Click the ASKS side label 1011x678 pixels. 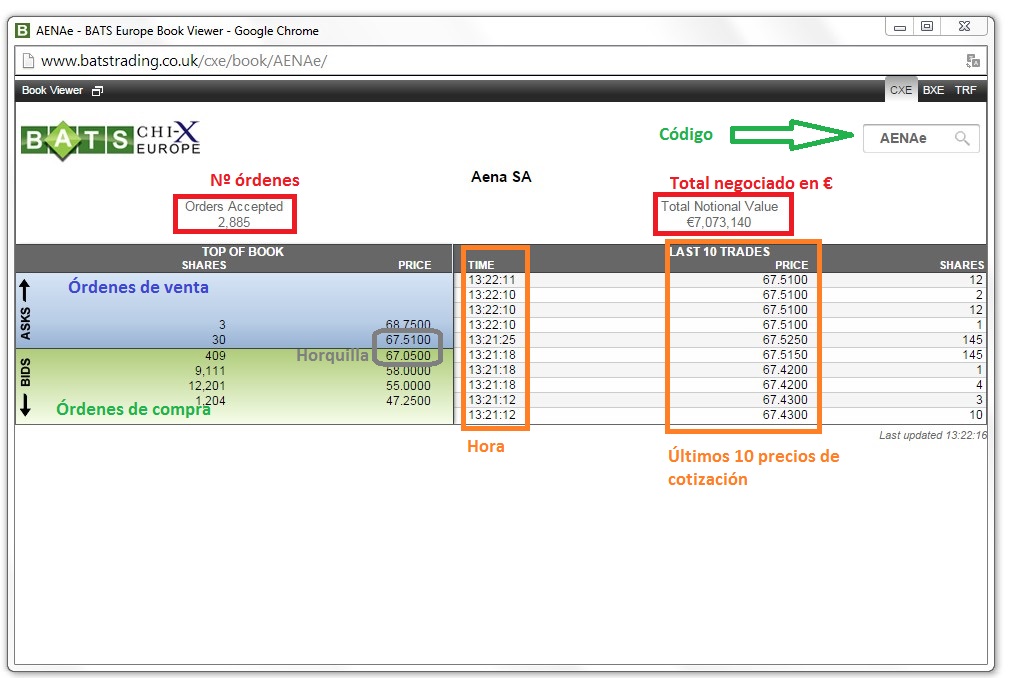tap(26, 323)
